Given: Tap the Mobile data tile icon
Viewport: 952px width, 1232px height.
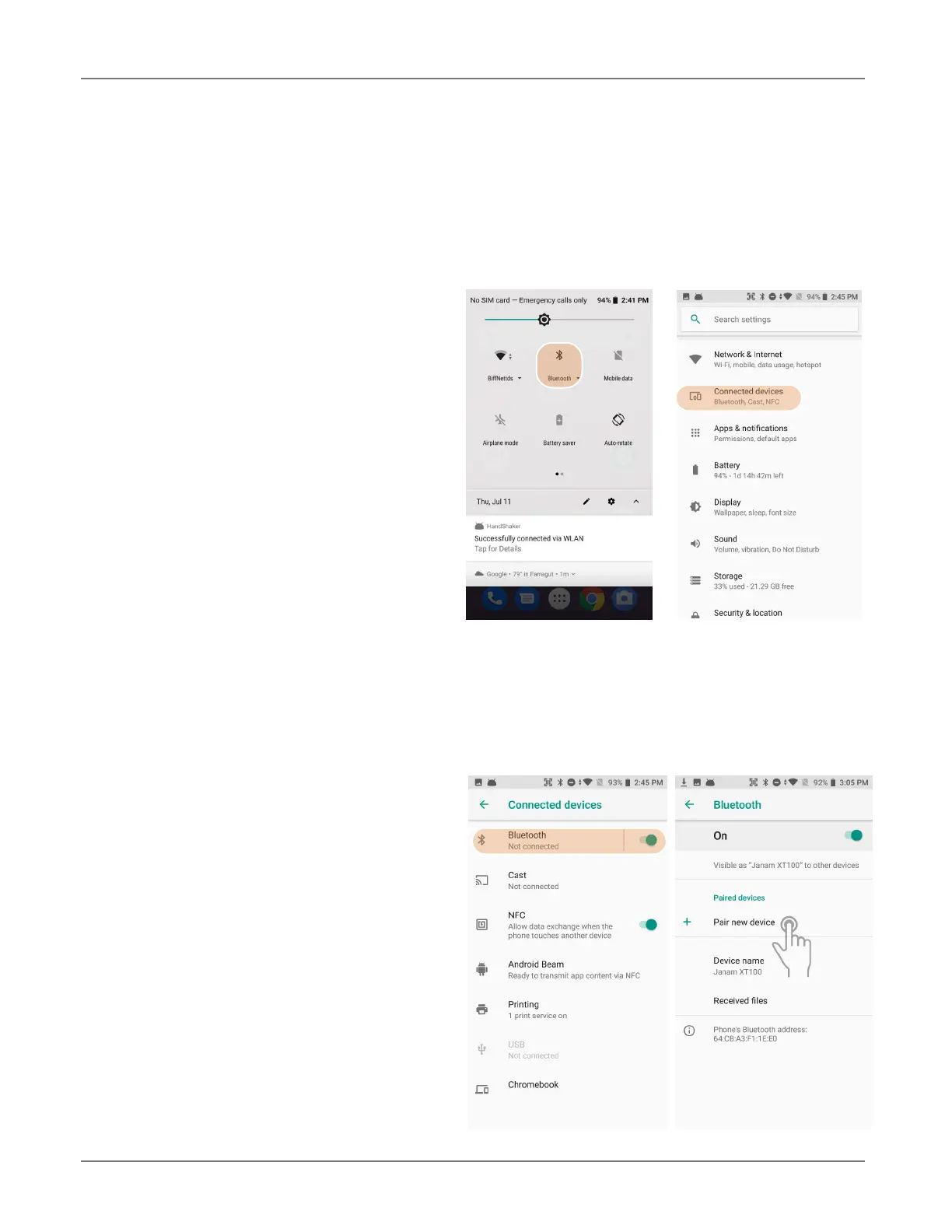Looking at the screenshot, I should pyautogui.click(x=618, y=355).
